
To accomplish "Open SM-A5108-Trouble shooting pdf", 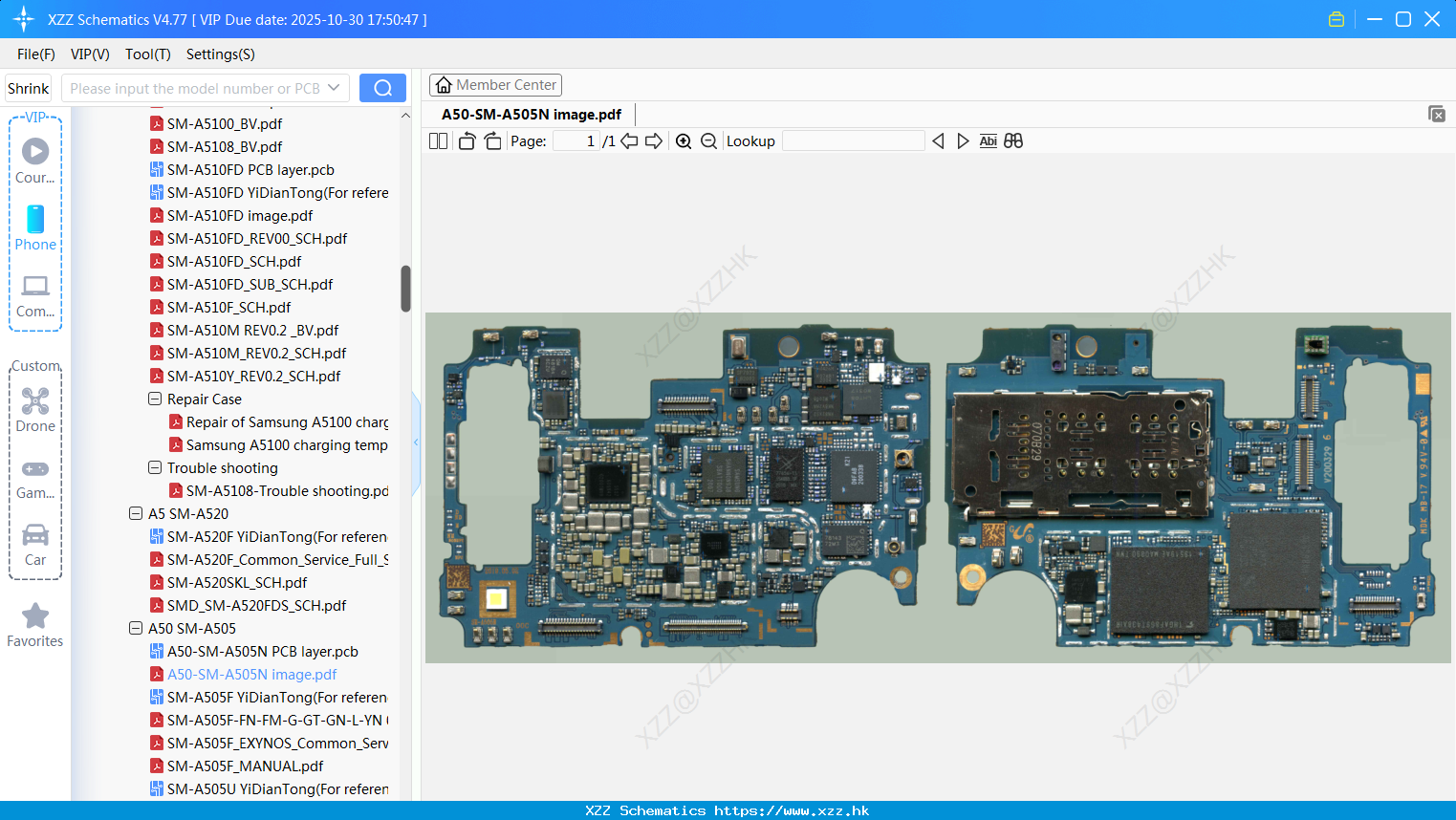I will point(287,490).
